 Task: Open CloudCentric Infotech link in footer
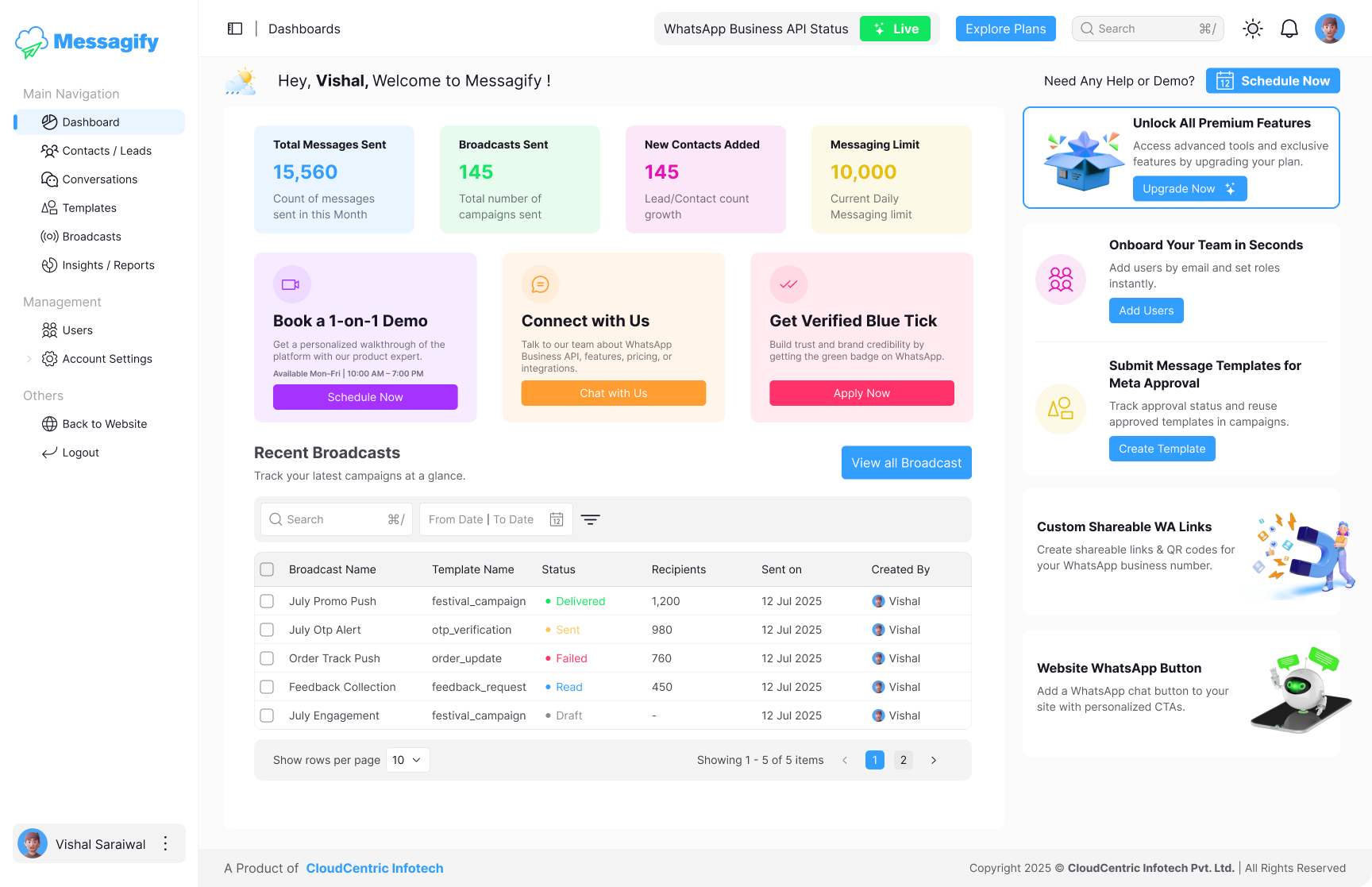tap(374, 868)
